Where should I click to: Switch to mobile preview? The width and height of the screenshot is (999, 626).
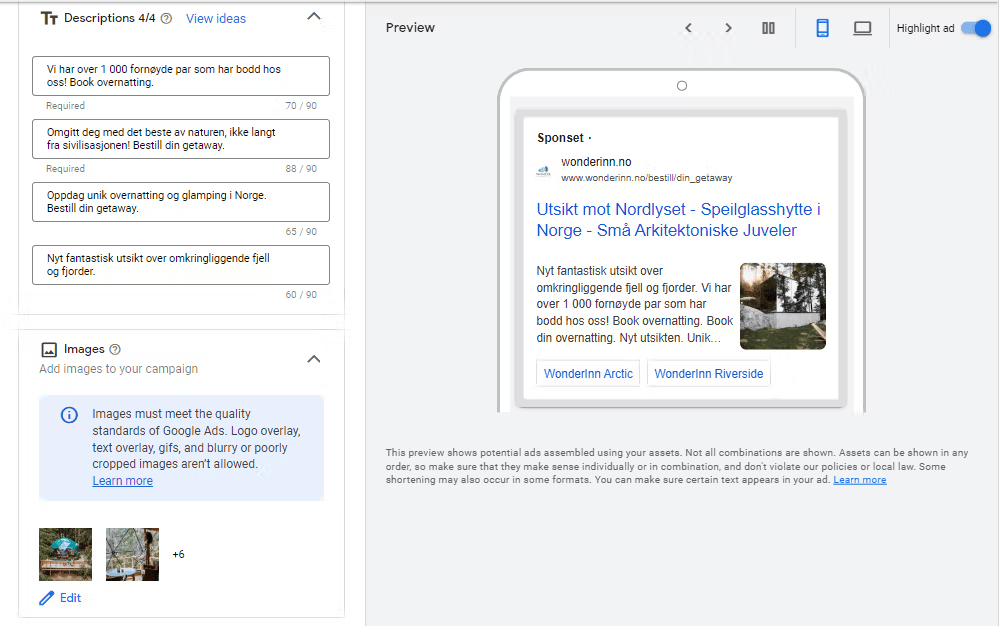coord(822,28)
